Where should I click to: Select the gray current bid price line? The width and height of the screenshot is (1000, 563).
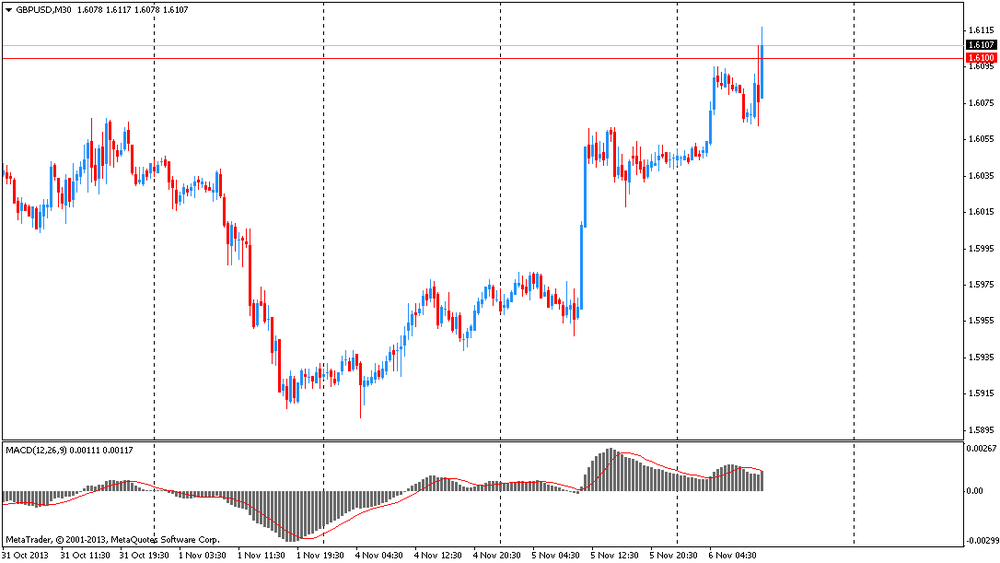tap(400, 45)
